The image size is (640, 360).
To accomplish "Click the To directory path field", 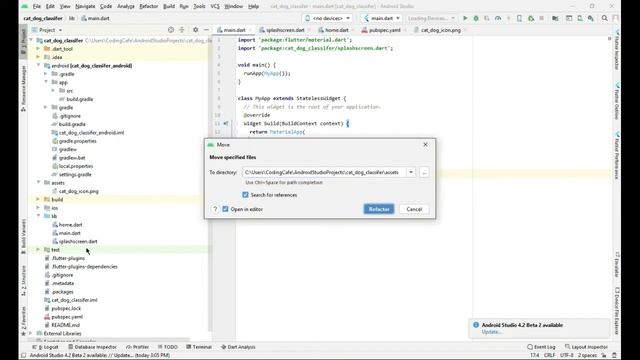I will click(x=324, y=172).
